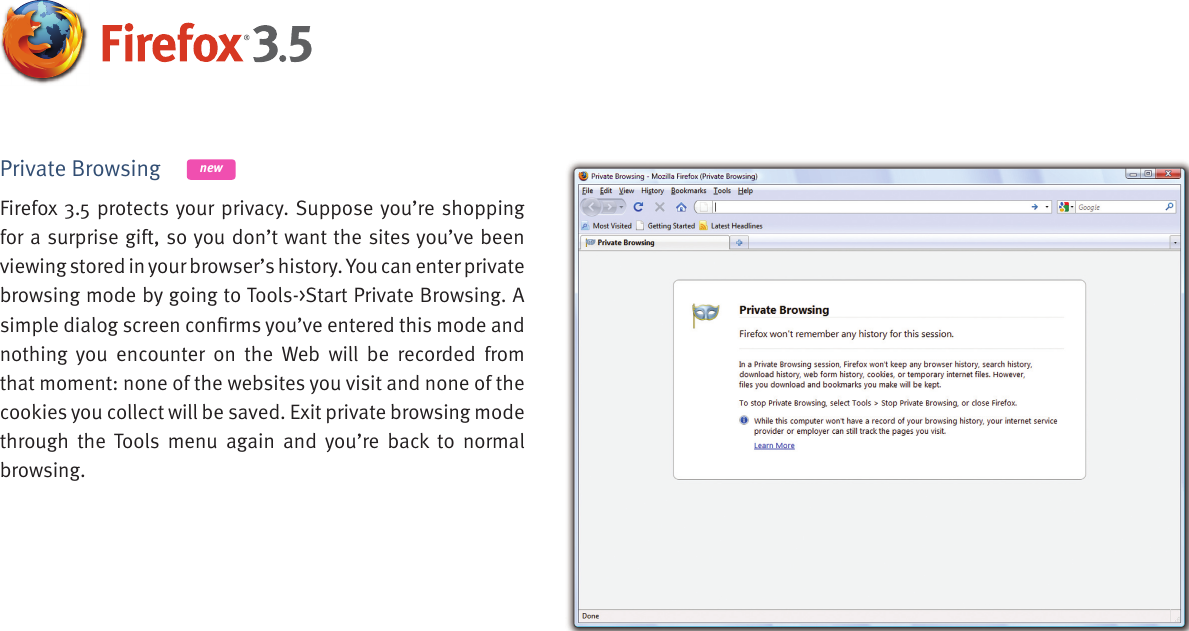
Task: Reload the page with the refresh icon
Action: click(638, 207)
